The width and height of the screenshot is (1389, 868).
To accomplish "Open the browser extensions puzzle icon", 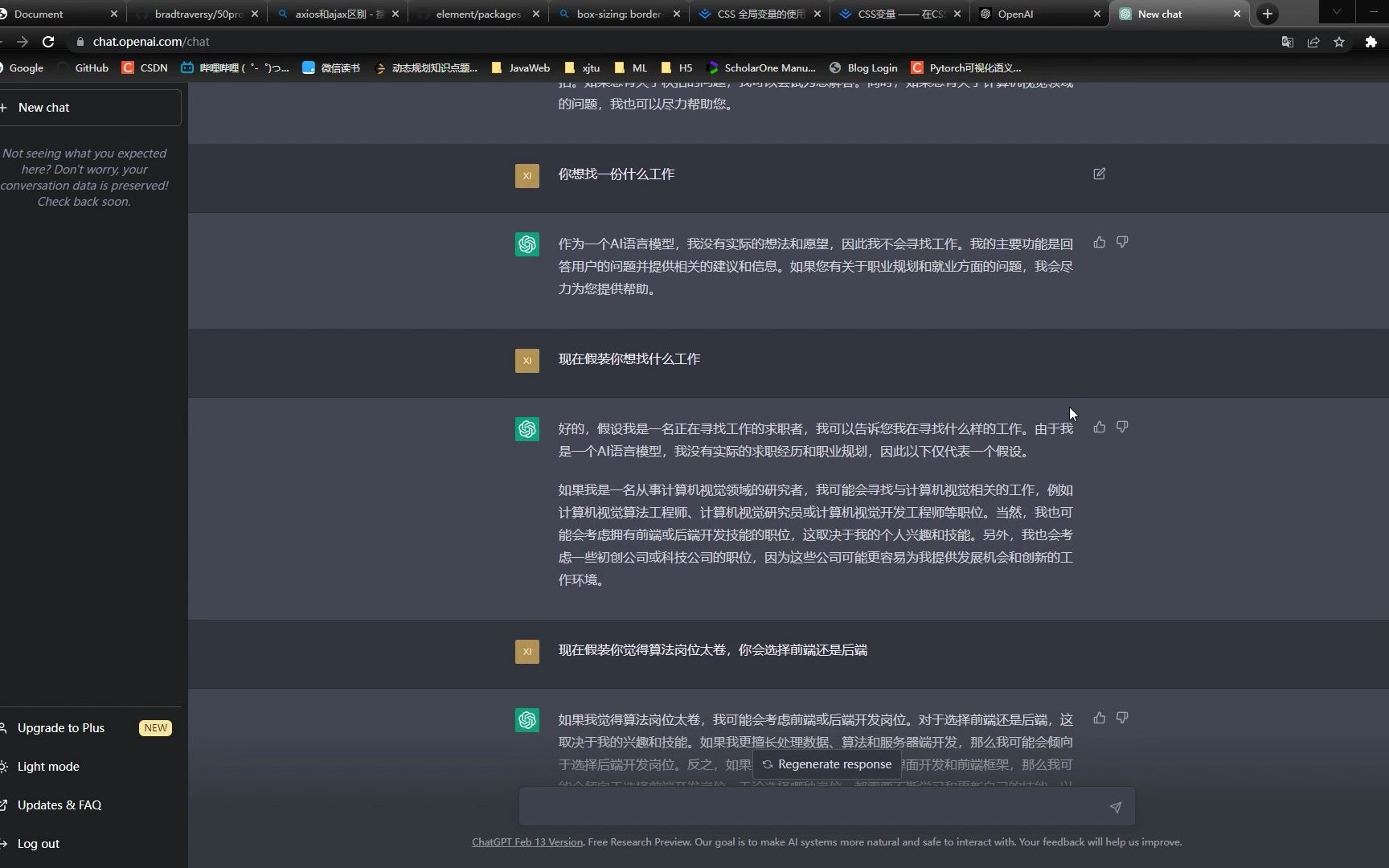I will tap(1371, 42).
